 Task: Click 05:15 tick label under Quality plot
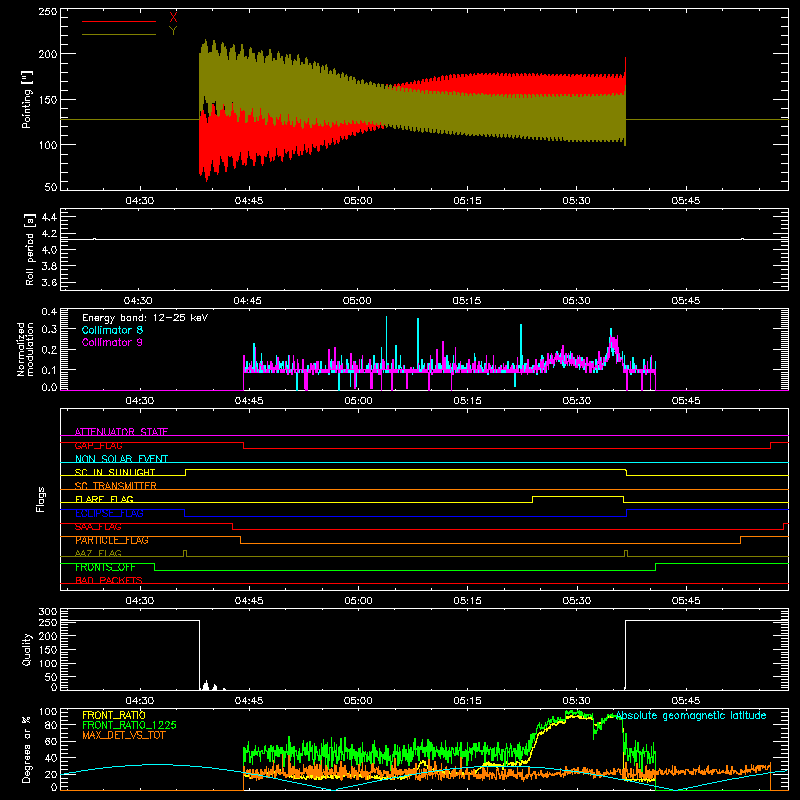click(467, 701)
